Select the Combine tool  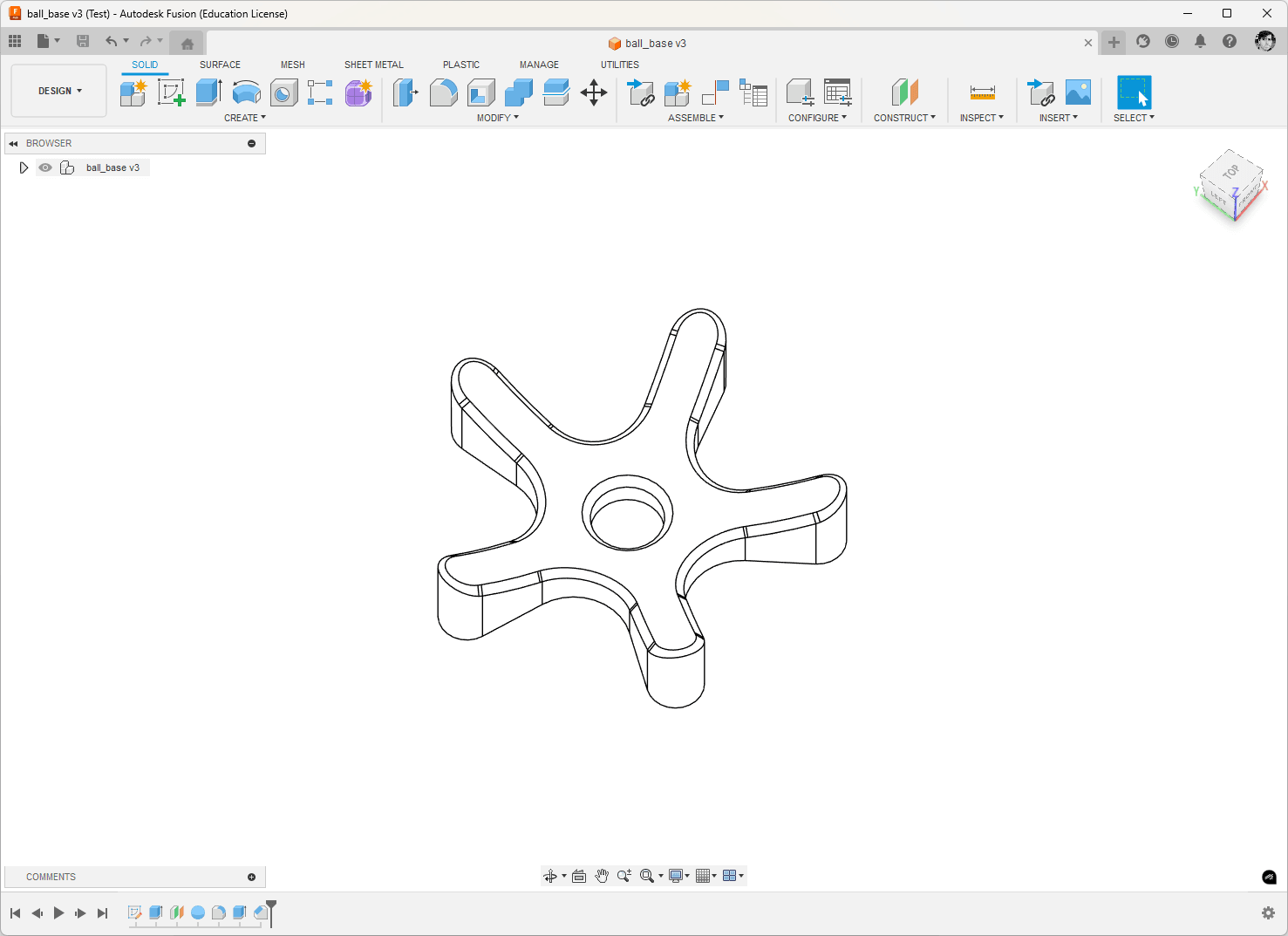point(518,92)
